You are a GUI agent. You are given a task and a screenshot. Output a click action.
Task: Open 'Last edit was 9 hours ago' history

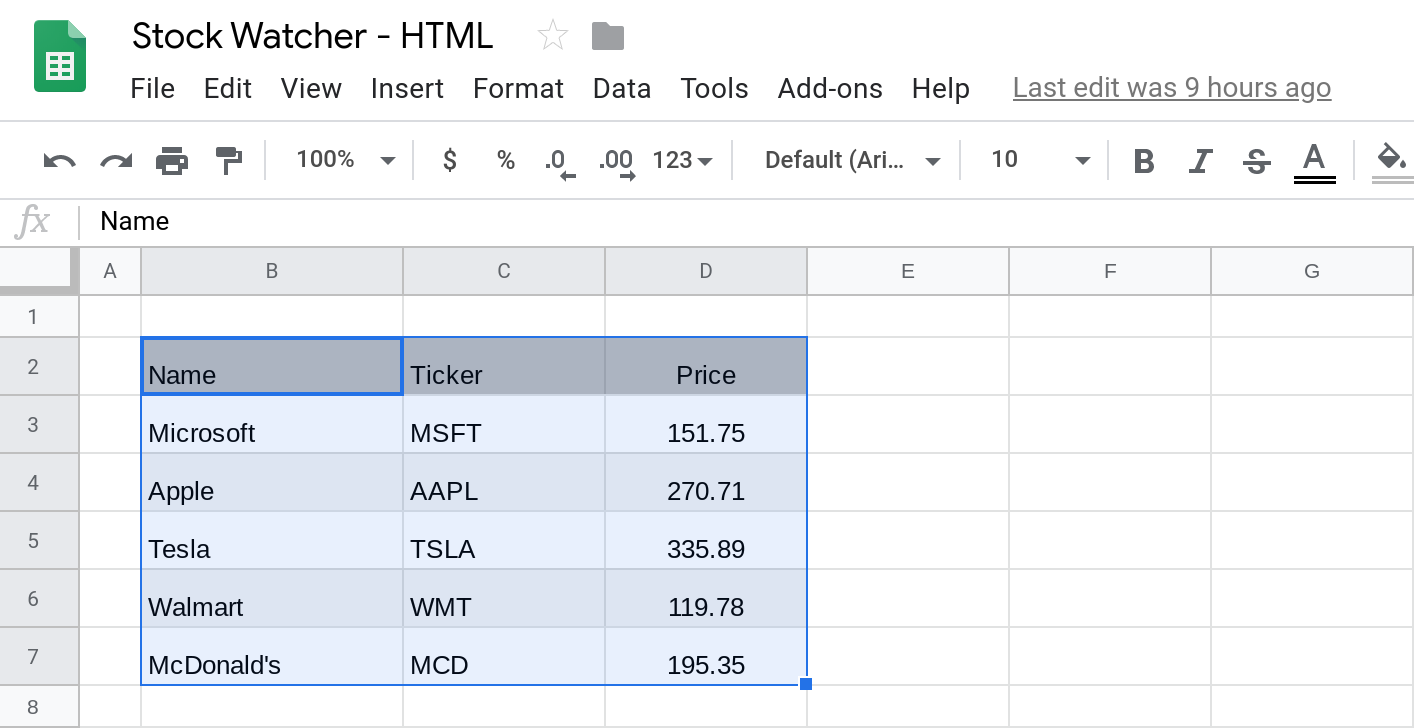[x=1172, y=88]
